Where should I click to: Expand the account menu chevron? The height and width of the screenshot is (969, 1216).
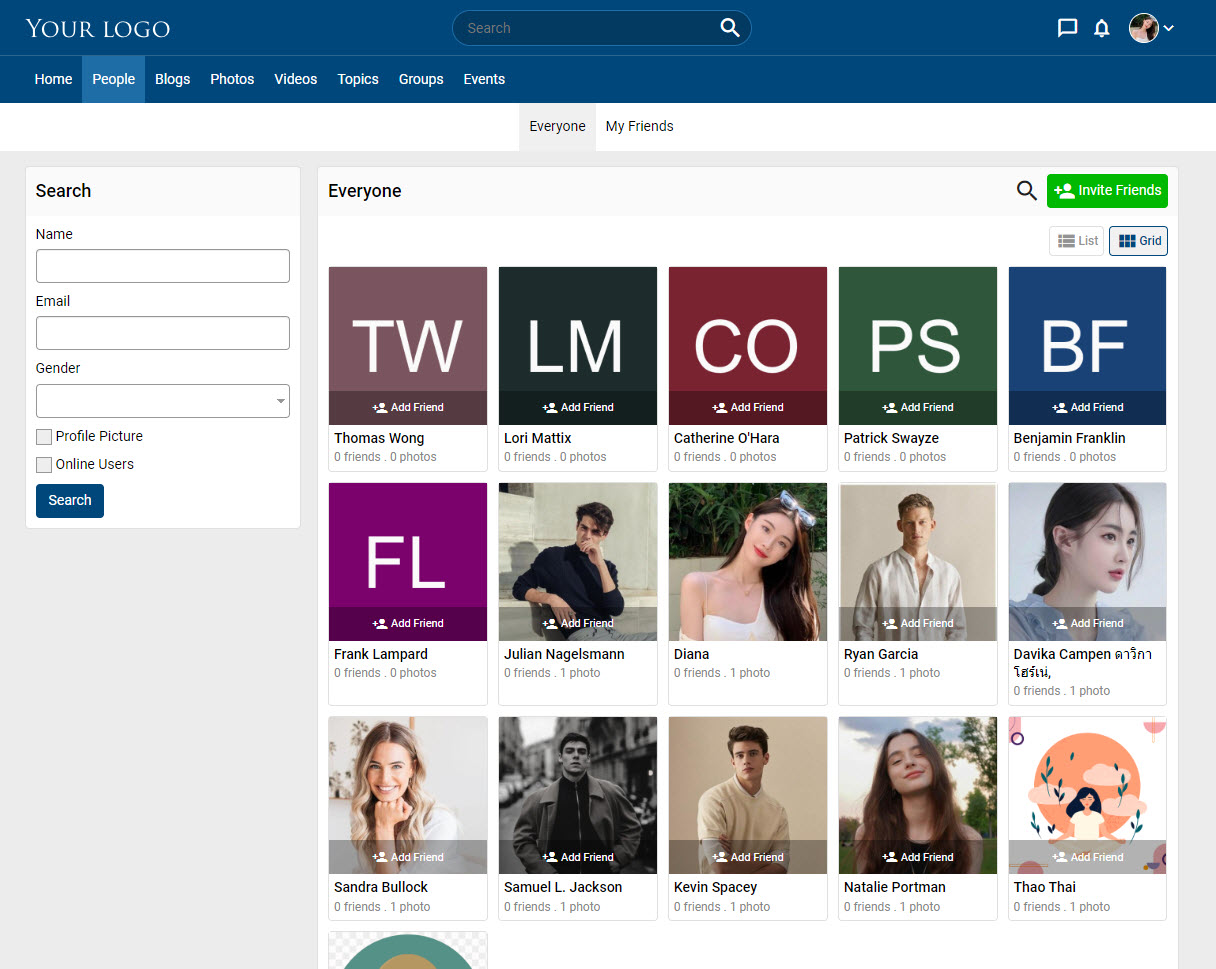click(x=1168, y=28)
